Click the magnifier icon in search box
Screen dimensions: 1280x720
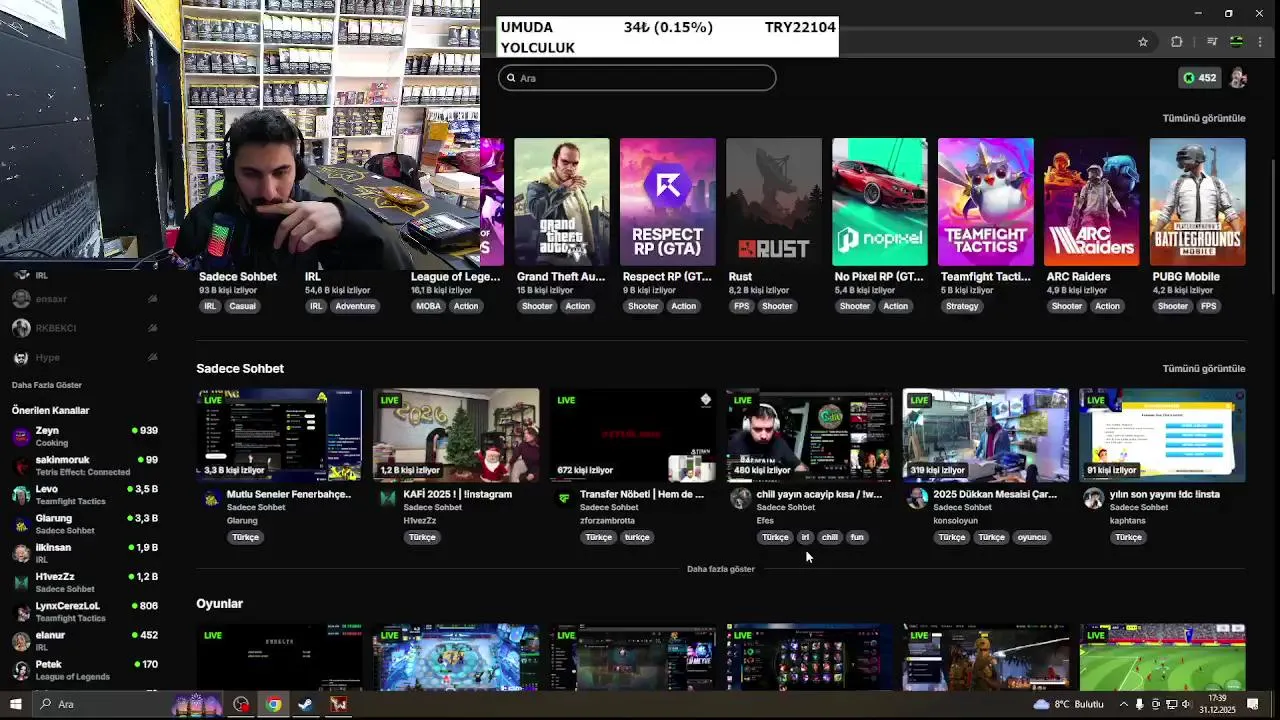coord(511,78)
